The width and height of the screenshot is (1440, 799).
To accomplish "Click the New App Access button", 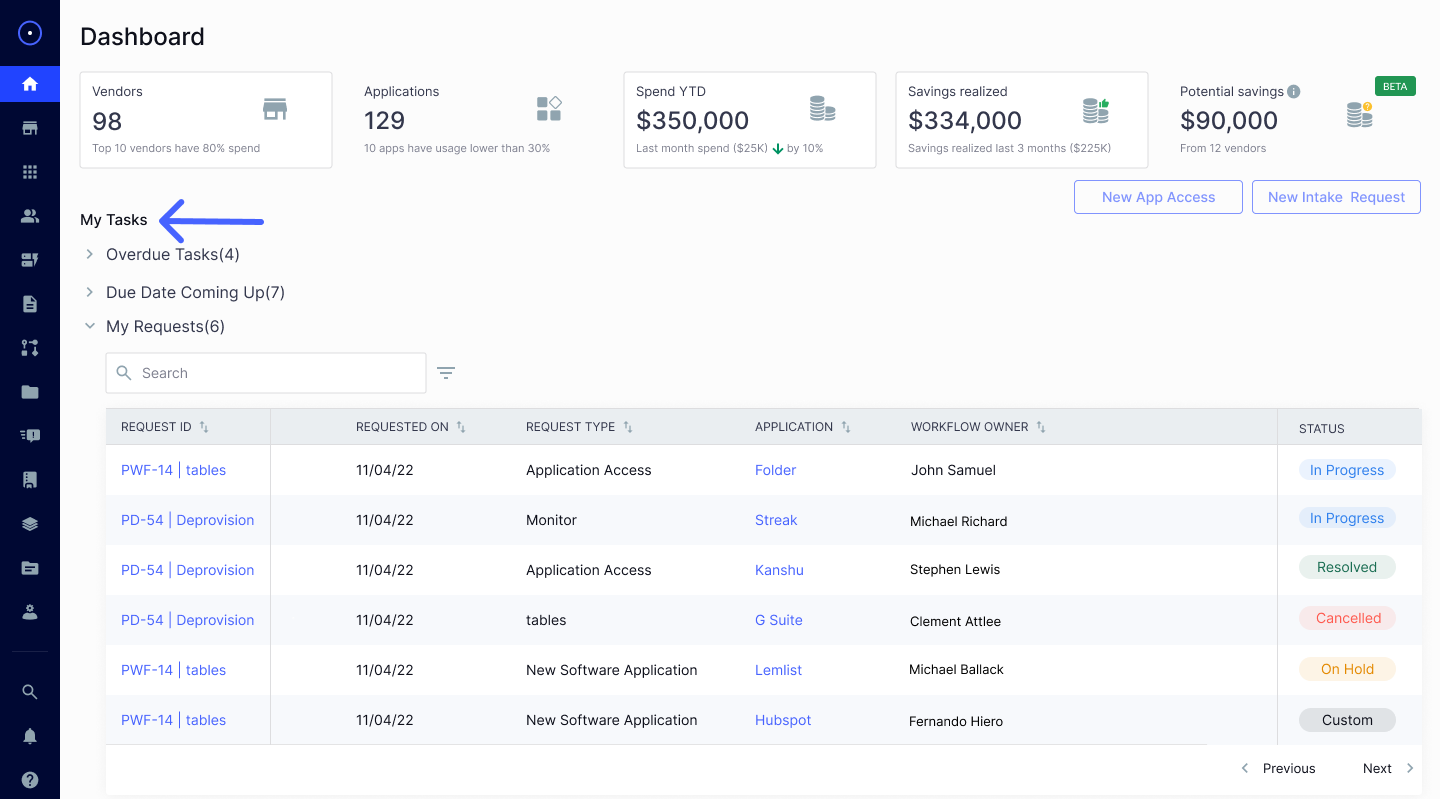I will coord(1158,197).
